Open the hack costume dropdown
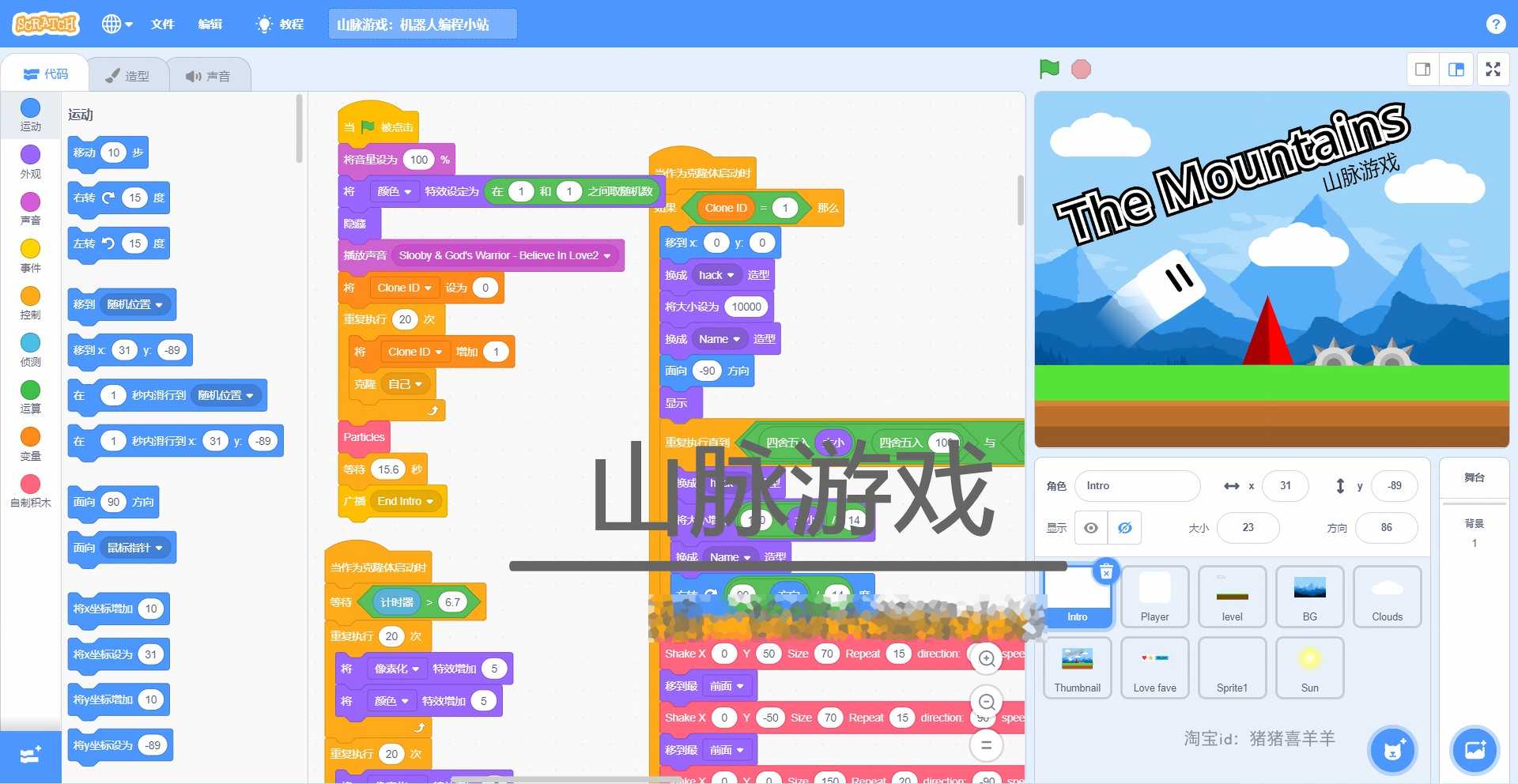The height and width of the screenshot is (784, 1518). [x=716, y=275]
